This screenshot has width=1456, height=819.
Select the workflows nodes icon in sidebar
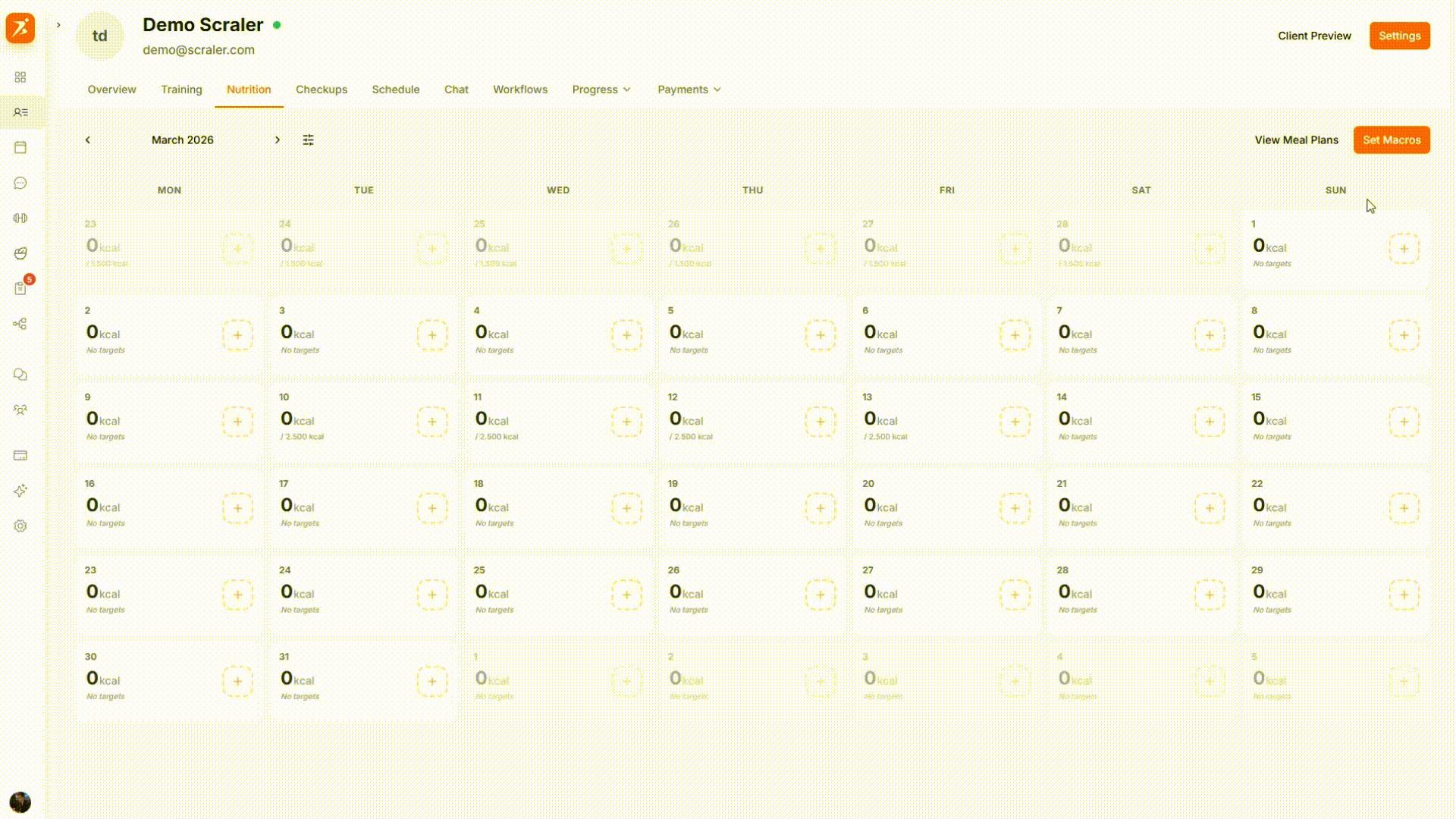pyautogui.click(x=20, y=324)
